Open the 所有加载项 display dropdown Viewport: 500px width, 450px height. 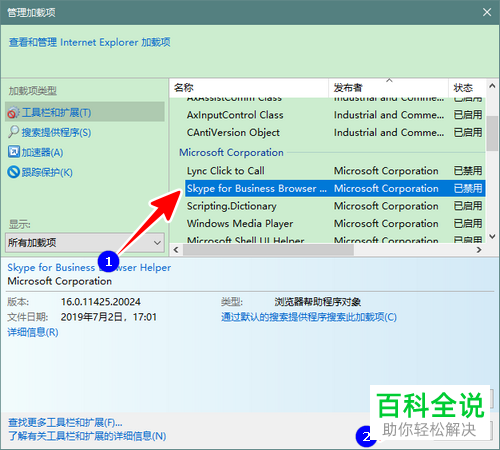coord(85,242)
